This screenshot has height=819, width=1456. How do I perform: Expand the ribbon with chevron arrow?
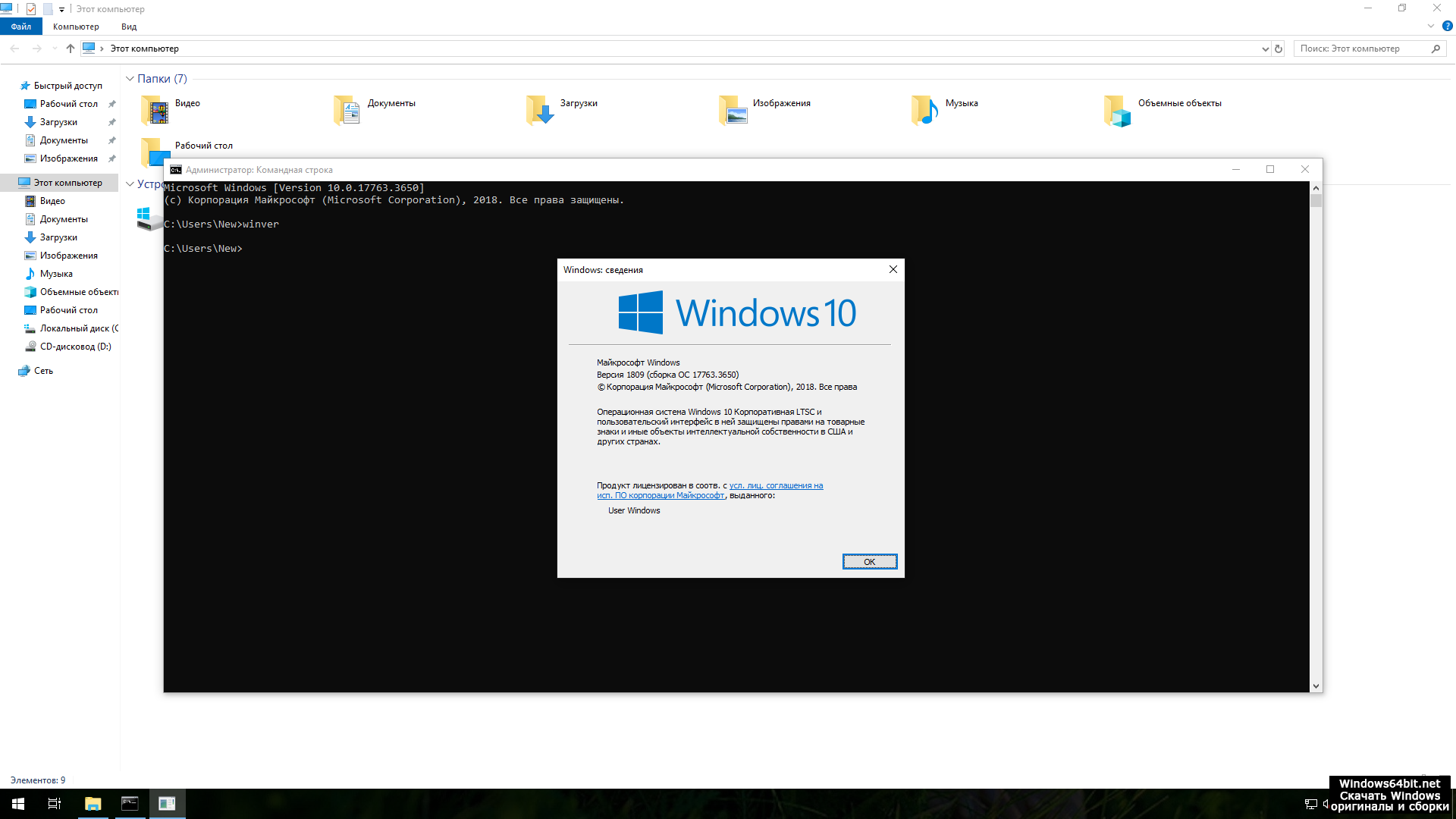(x=1430, y=27)
